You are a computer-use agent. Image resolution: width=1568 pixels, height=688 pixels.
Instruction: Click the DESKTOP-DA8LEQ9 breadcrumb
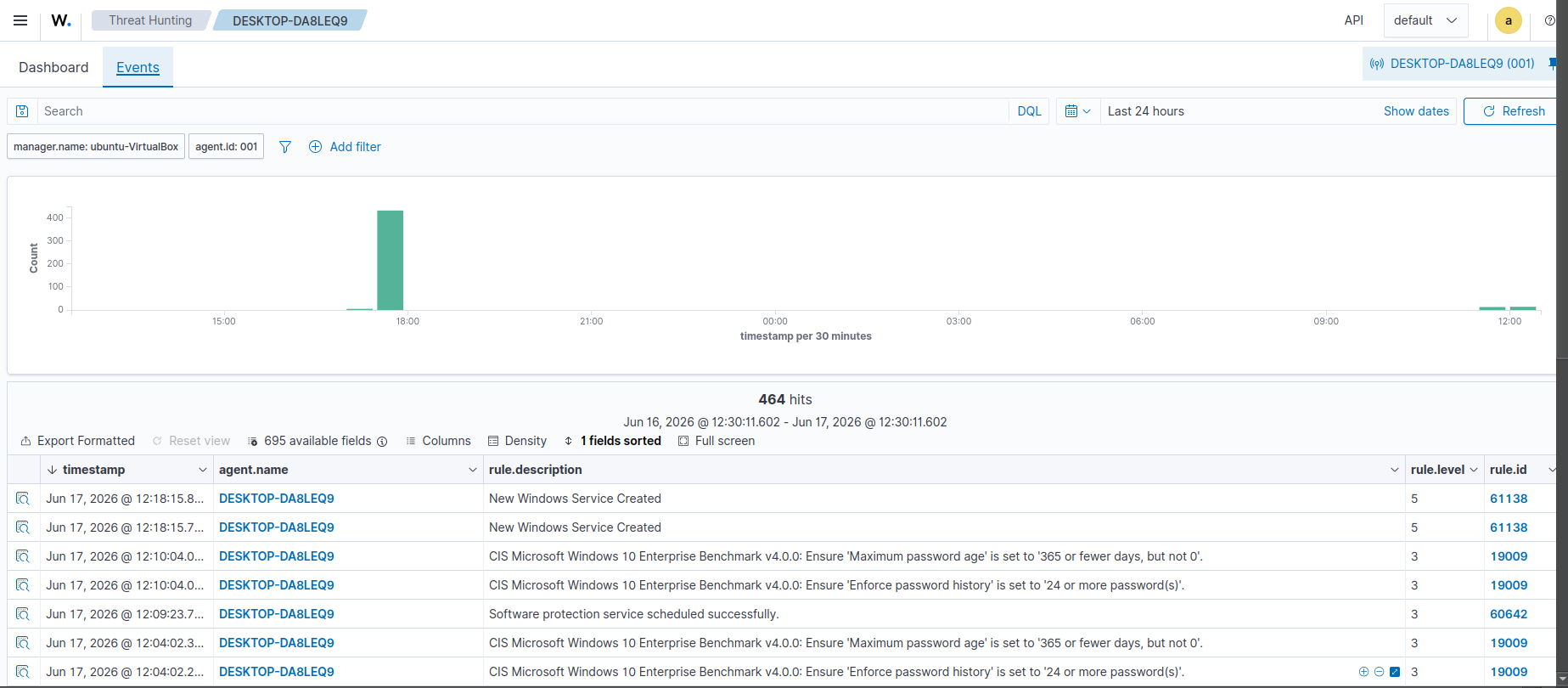pyautogui.click(x=289, y=20)
